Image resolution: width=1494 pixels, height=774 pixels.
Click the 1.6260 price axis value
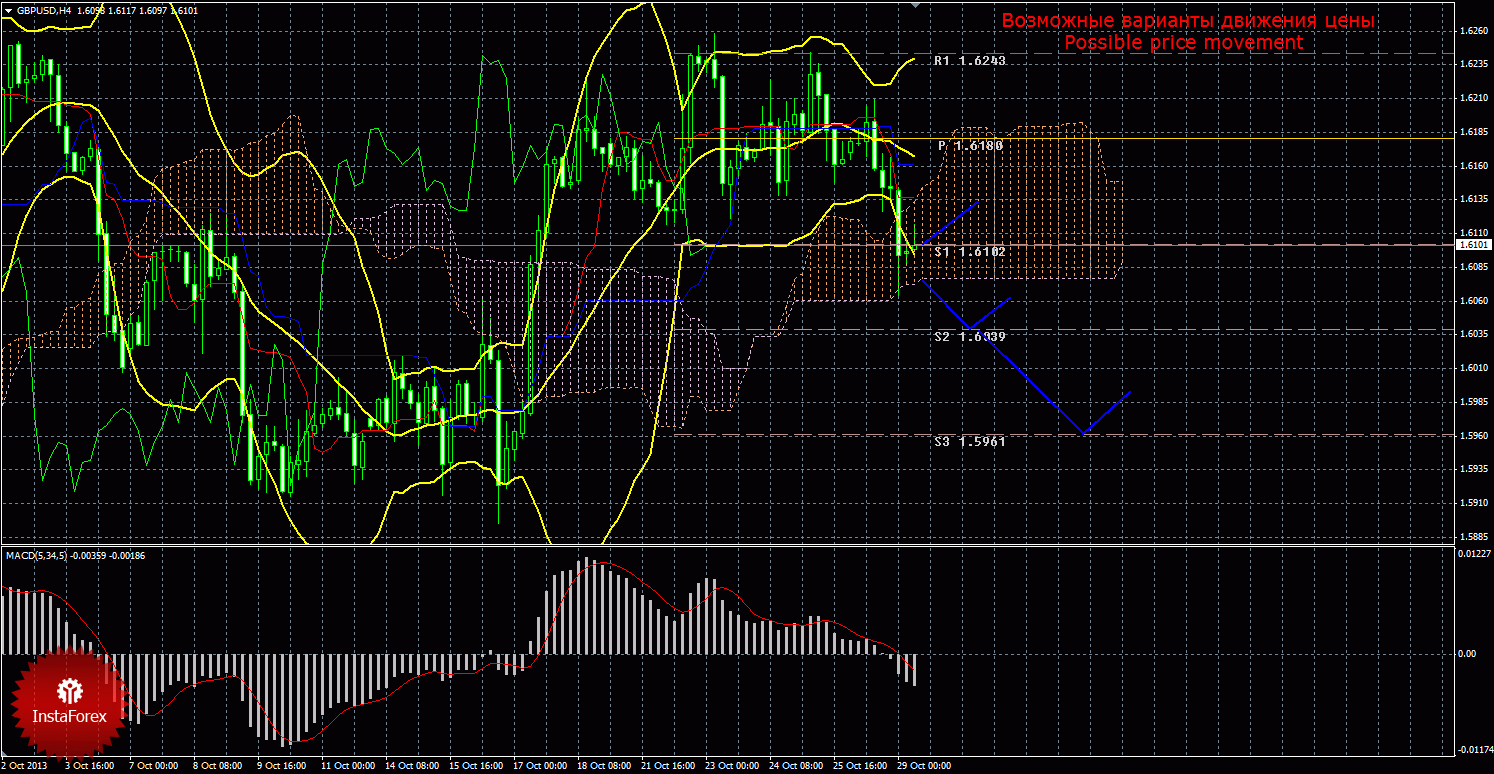pos(1473,30)
